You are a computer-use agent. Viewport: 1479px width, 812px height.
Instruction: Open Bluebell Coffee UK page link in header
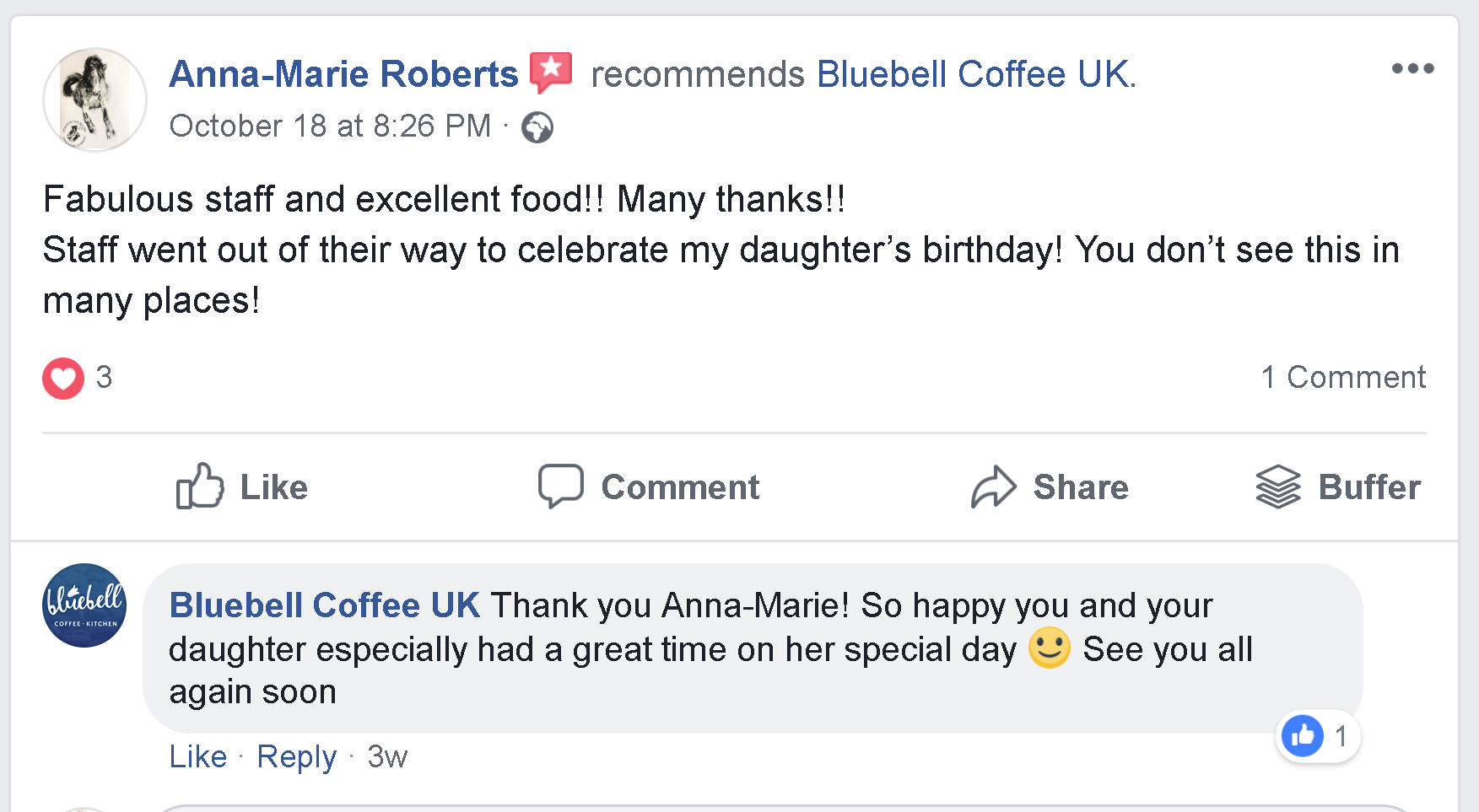tap(973, 74)
